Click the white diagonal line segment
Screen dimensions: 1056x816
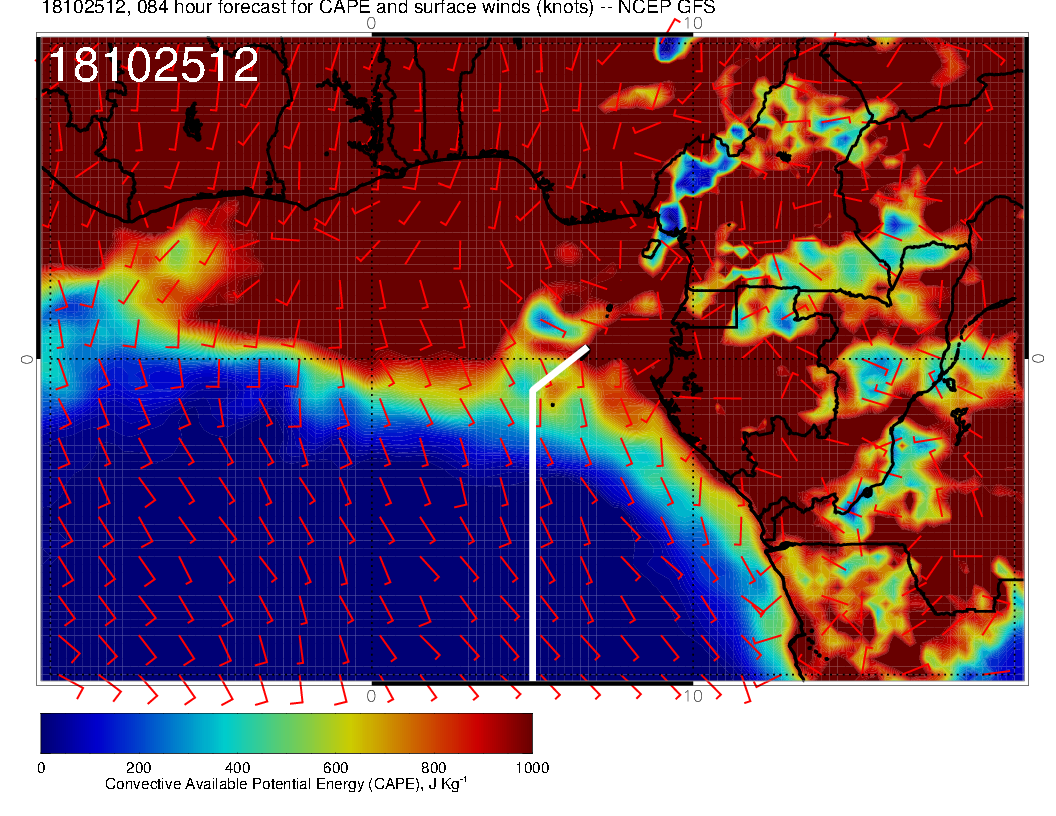[560, 368]
